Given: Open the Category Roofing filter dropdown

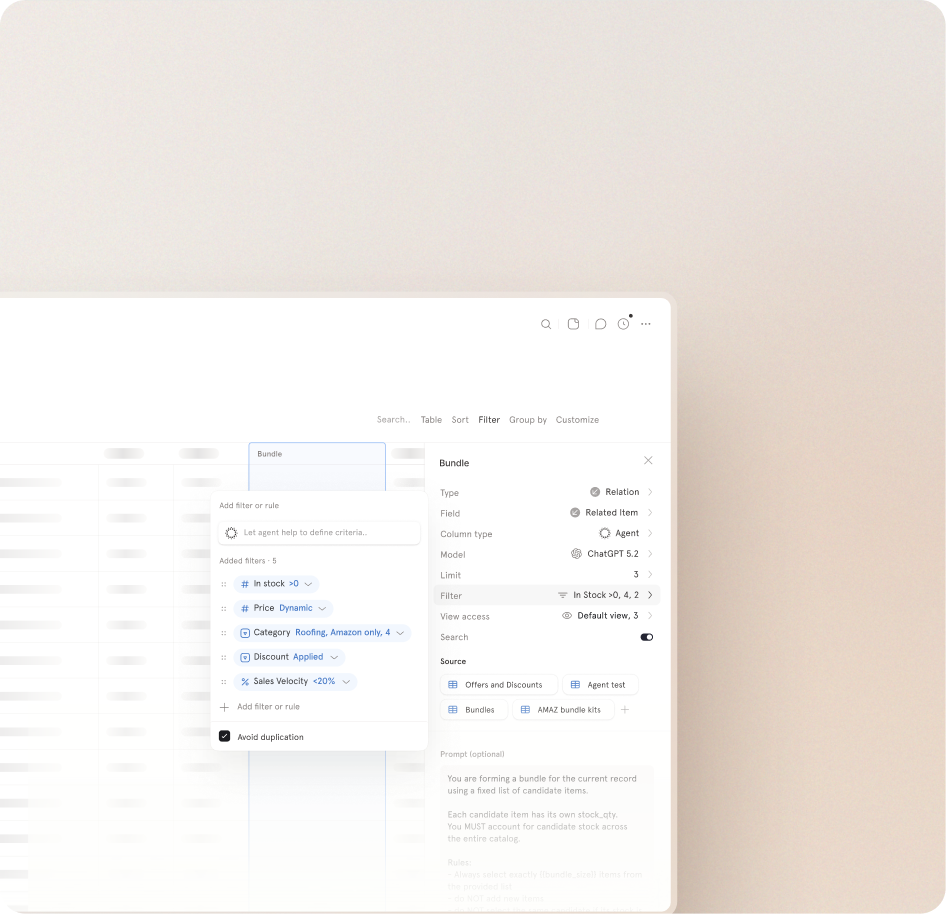Looking at the screenshot, I should 400,633.
